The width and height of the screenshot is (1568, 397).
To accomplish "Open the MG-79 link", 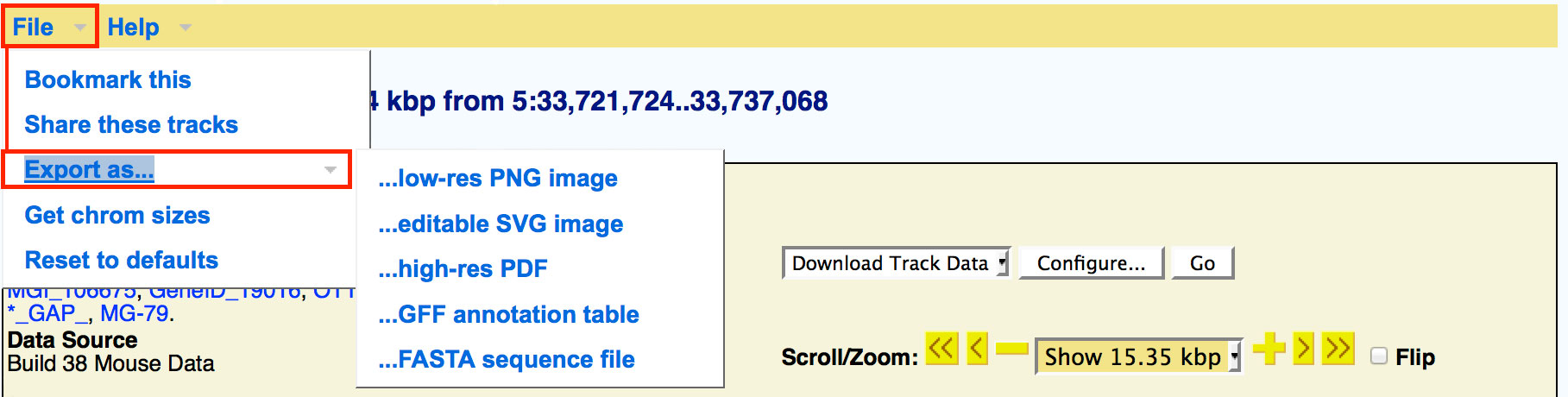I will coord(135,313).
